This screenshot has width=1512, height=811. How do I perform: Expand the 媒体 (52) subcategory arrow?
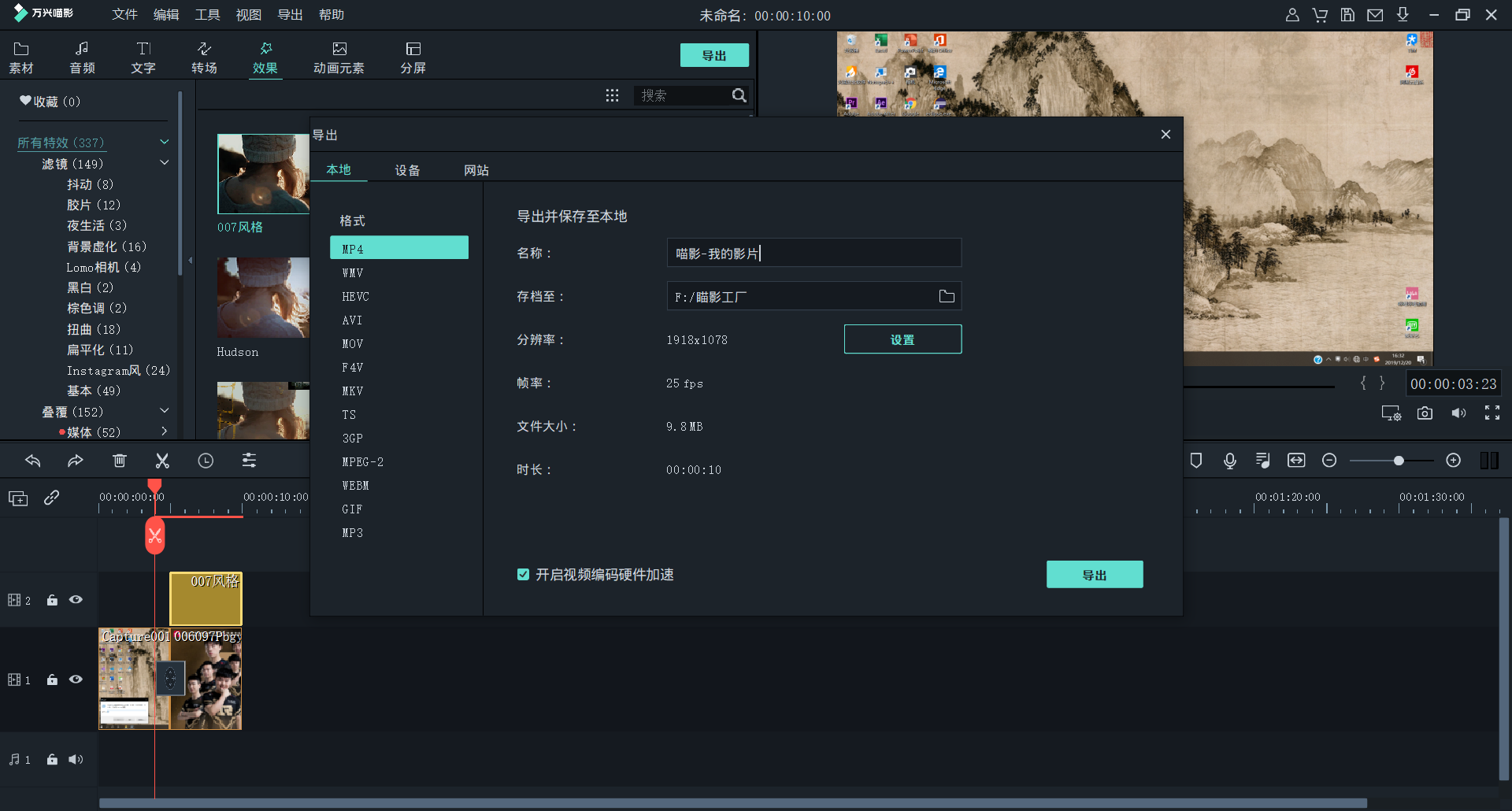point(165,431)
